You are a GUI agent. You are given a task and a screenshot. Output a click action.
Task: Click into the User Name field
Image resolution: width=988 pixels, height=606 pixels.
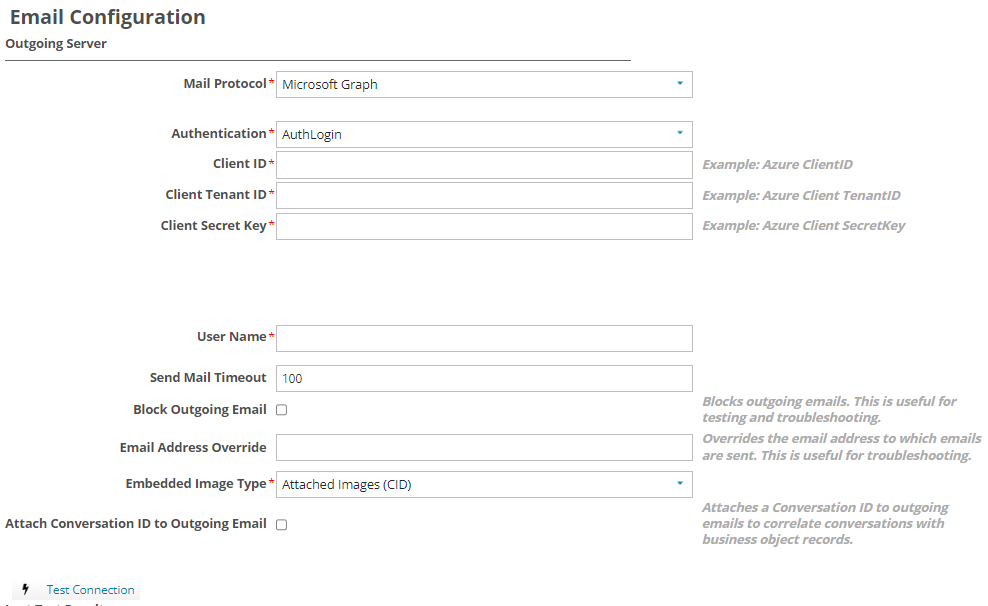[484, 338]
